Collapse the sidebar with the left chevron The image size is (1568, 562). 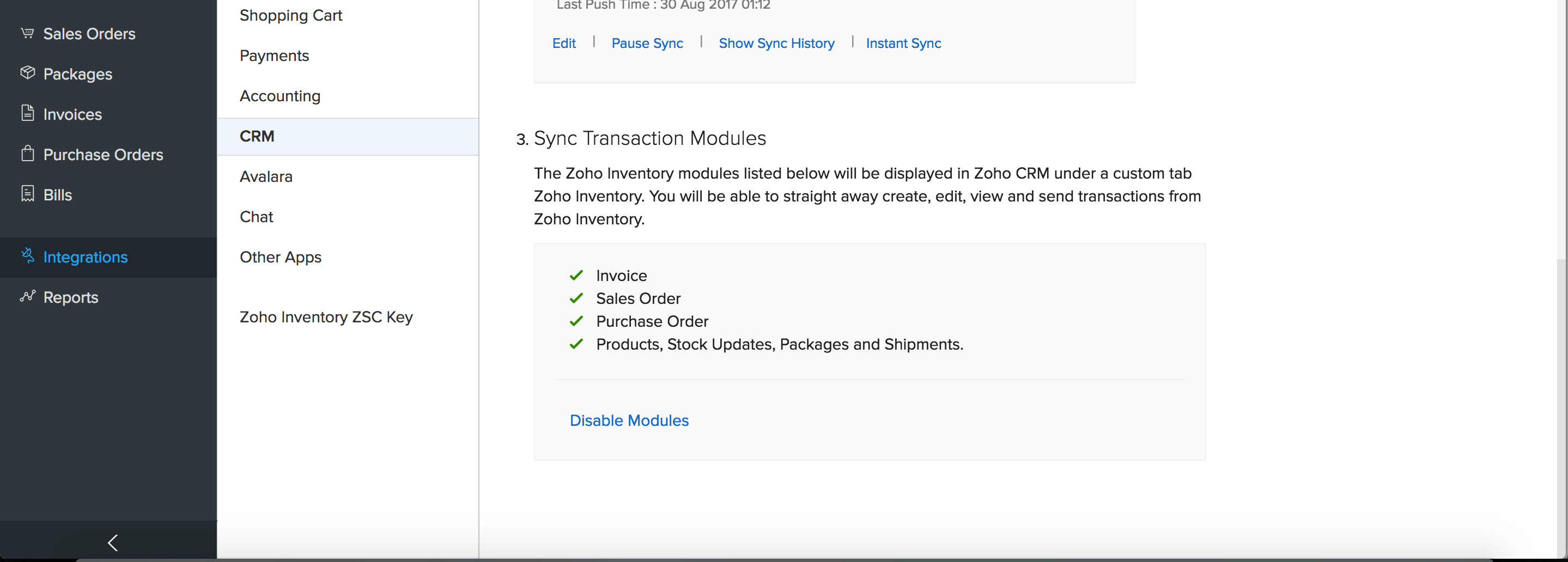pyautogui.click(x=113, y=542)
